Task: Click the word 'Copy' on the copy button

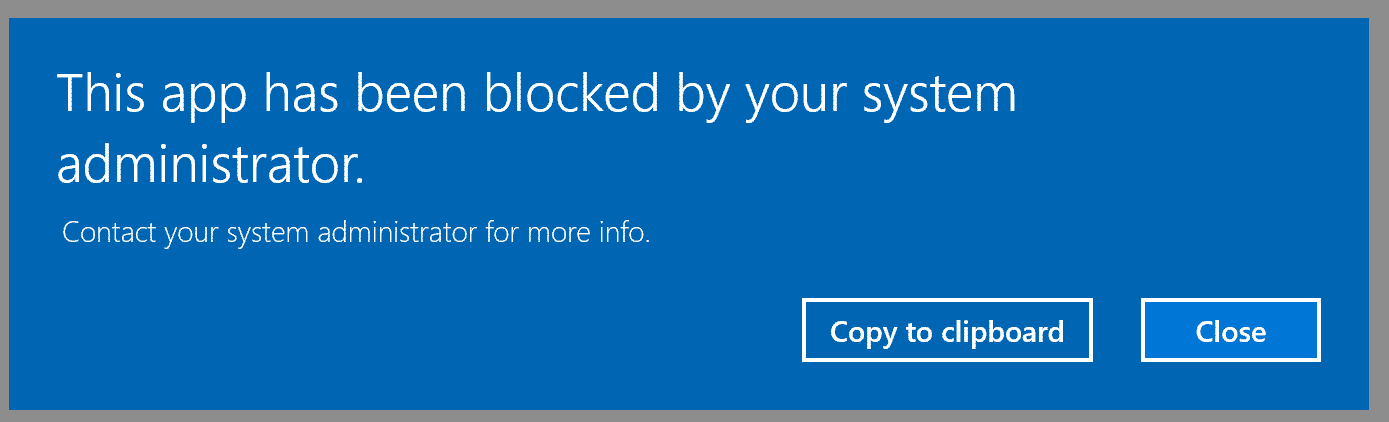Action: coord(864,332)
